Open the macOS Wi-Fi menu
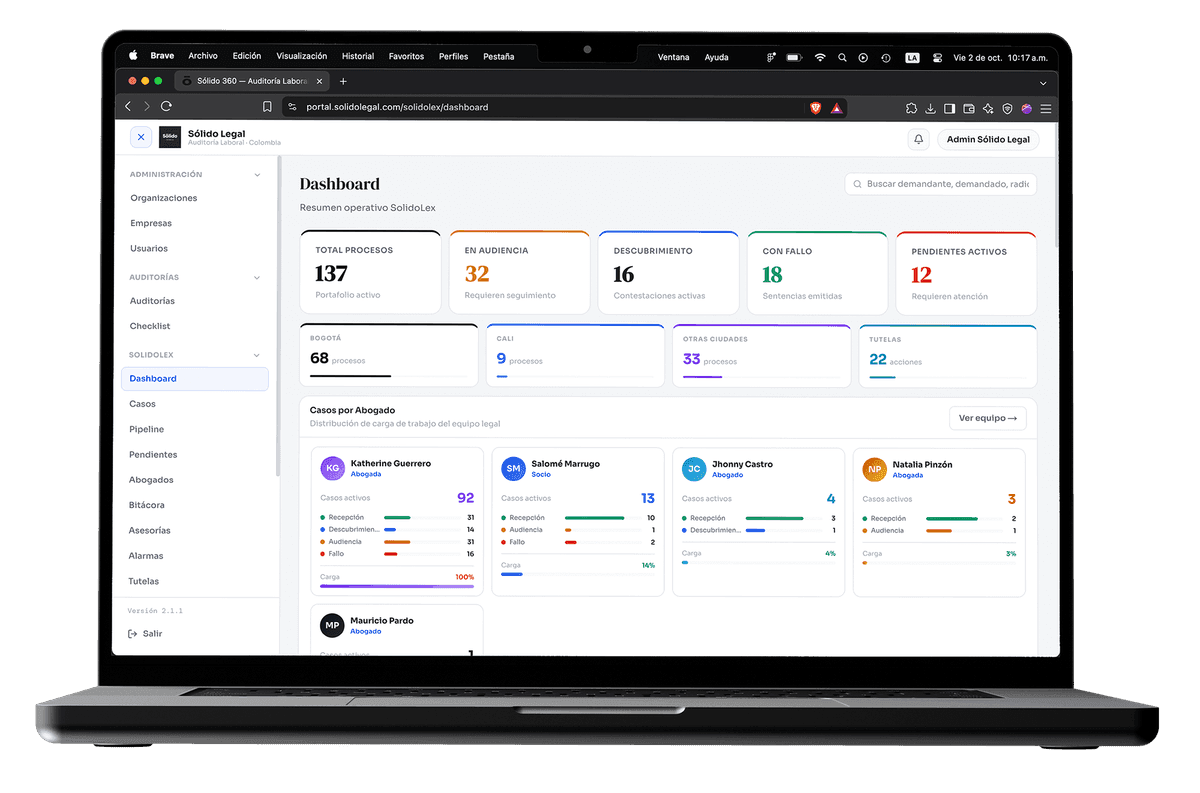 tap(820, 57)
